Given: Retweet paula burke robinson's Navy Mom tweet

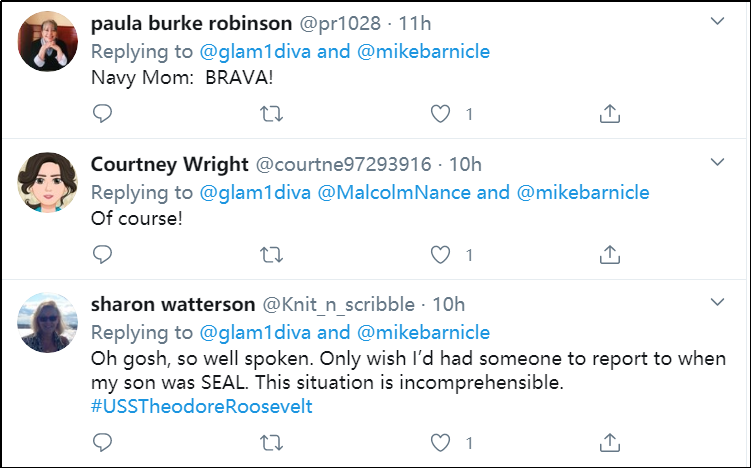Looking at the screenshot, I should coord(270,114).
